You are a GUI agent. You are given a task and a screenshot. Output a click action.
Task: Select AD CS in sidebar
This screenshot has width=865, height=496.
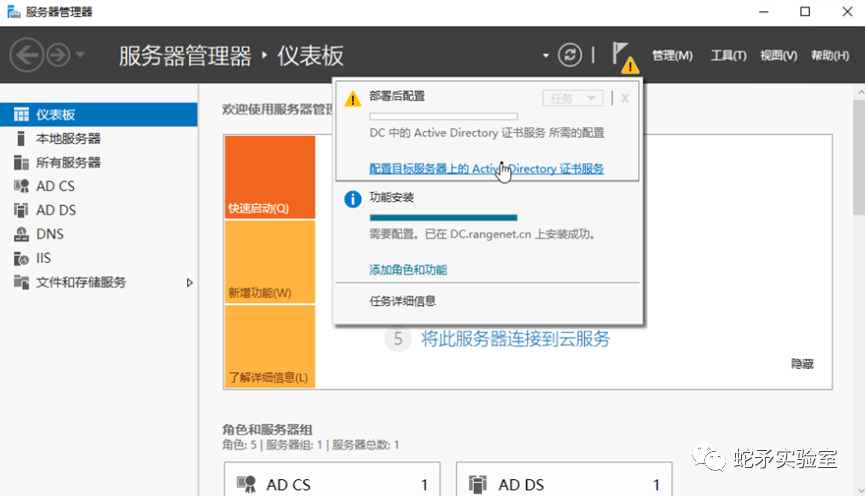(55, 186)
